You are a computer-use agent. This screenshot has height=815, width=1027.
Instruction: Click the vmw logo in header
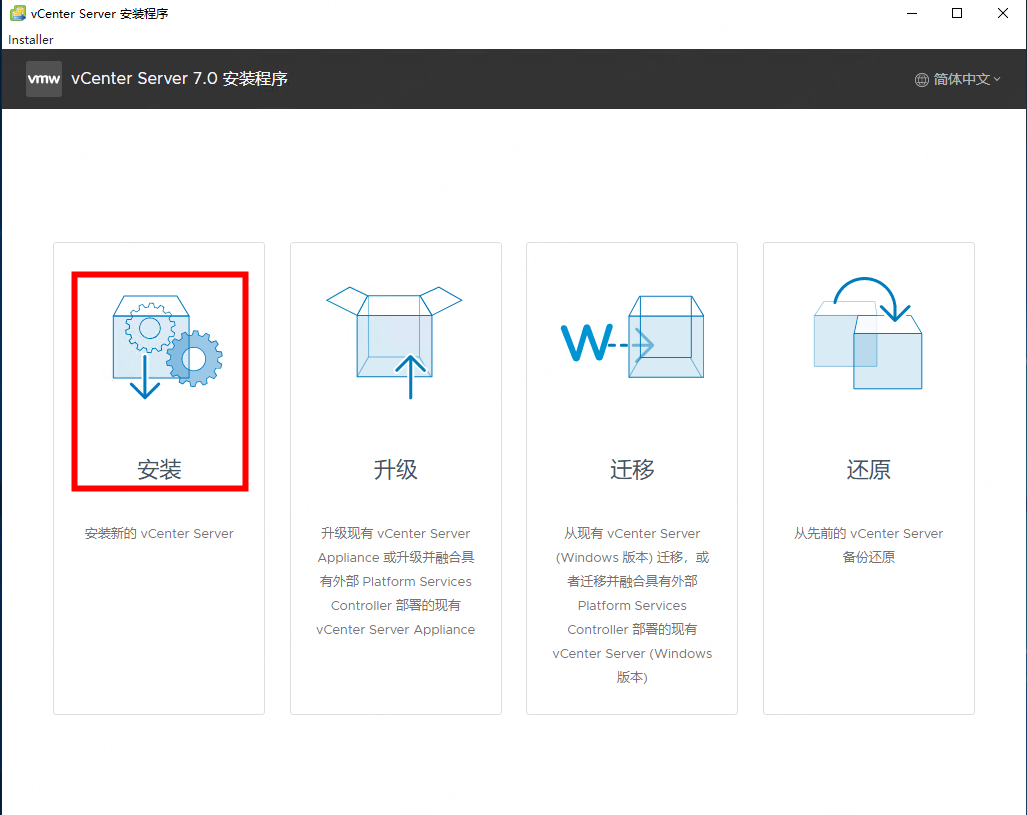[44, 79]
